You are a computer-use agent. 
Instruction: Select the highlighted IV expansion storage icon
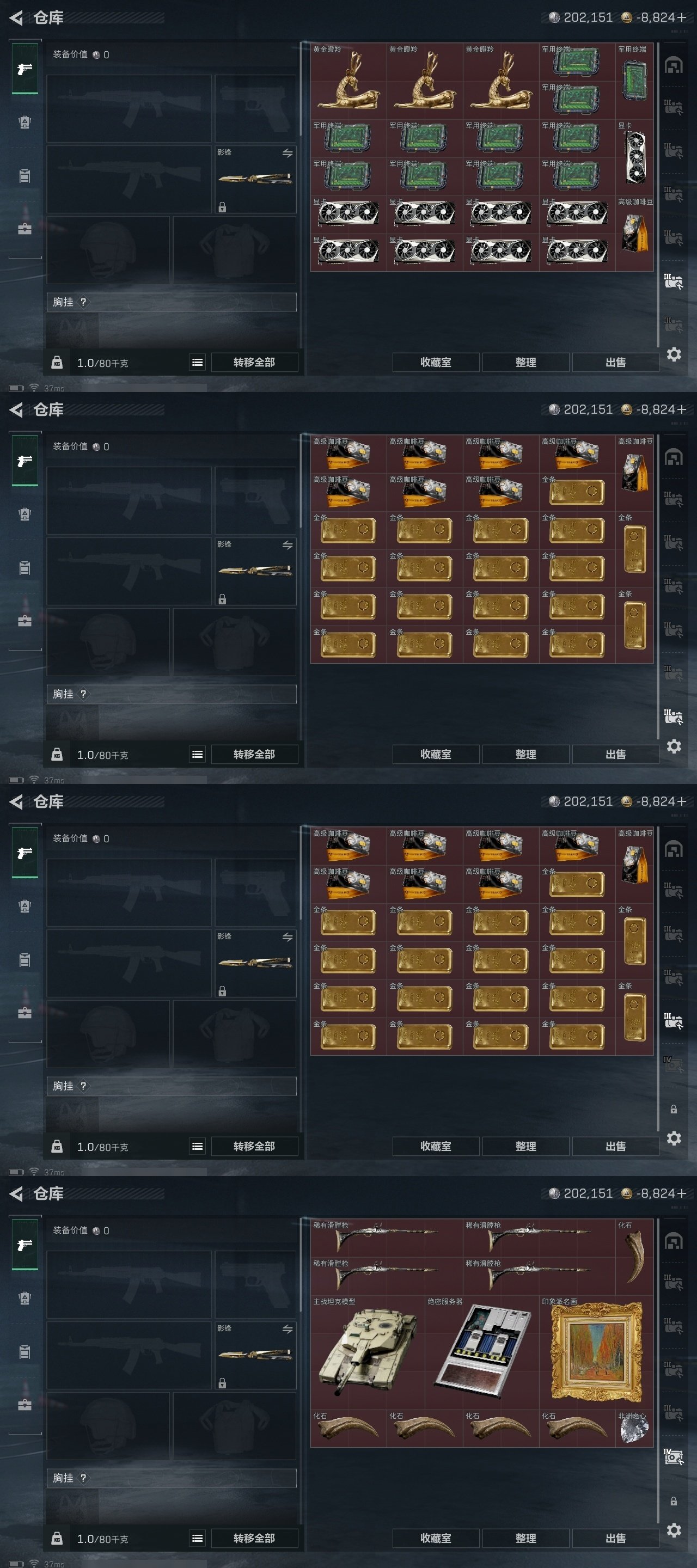tap(673, 1457)
